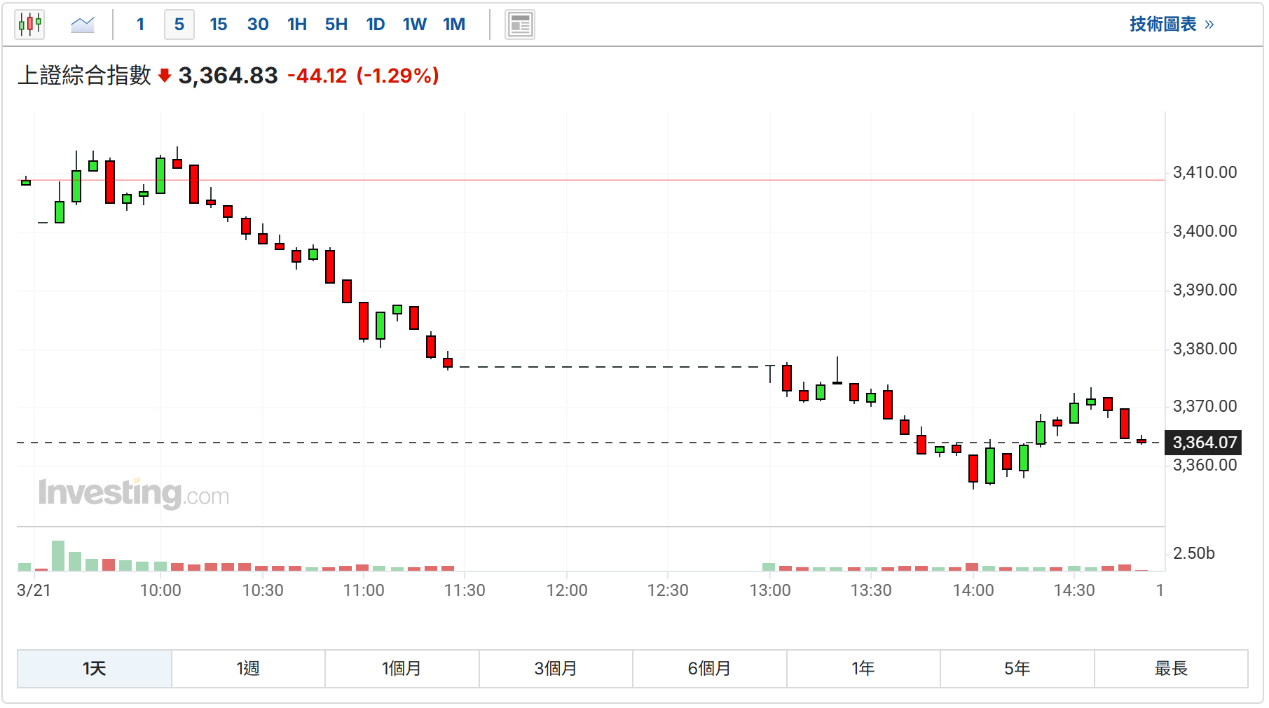Click the 3,390.00 price axis label

(1205, 290)
